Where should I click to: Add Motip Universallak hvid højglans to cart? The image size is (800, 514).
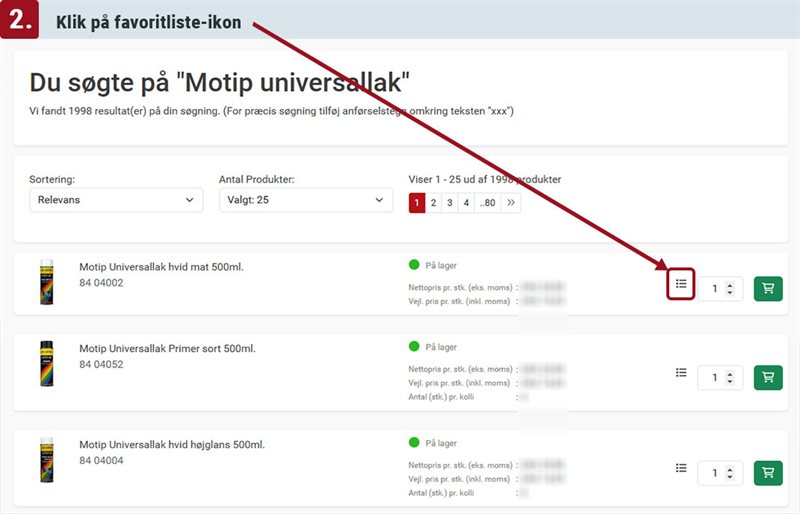[768, 472]
